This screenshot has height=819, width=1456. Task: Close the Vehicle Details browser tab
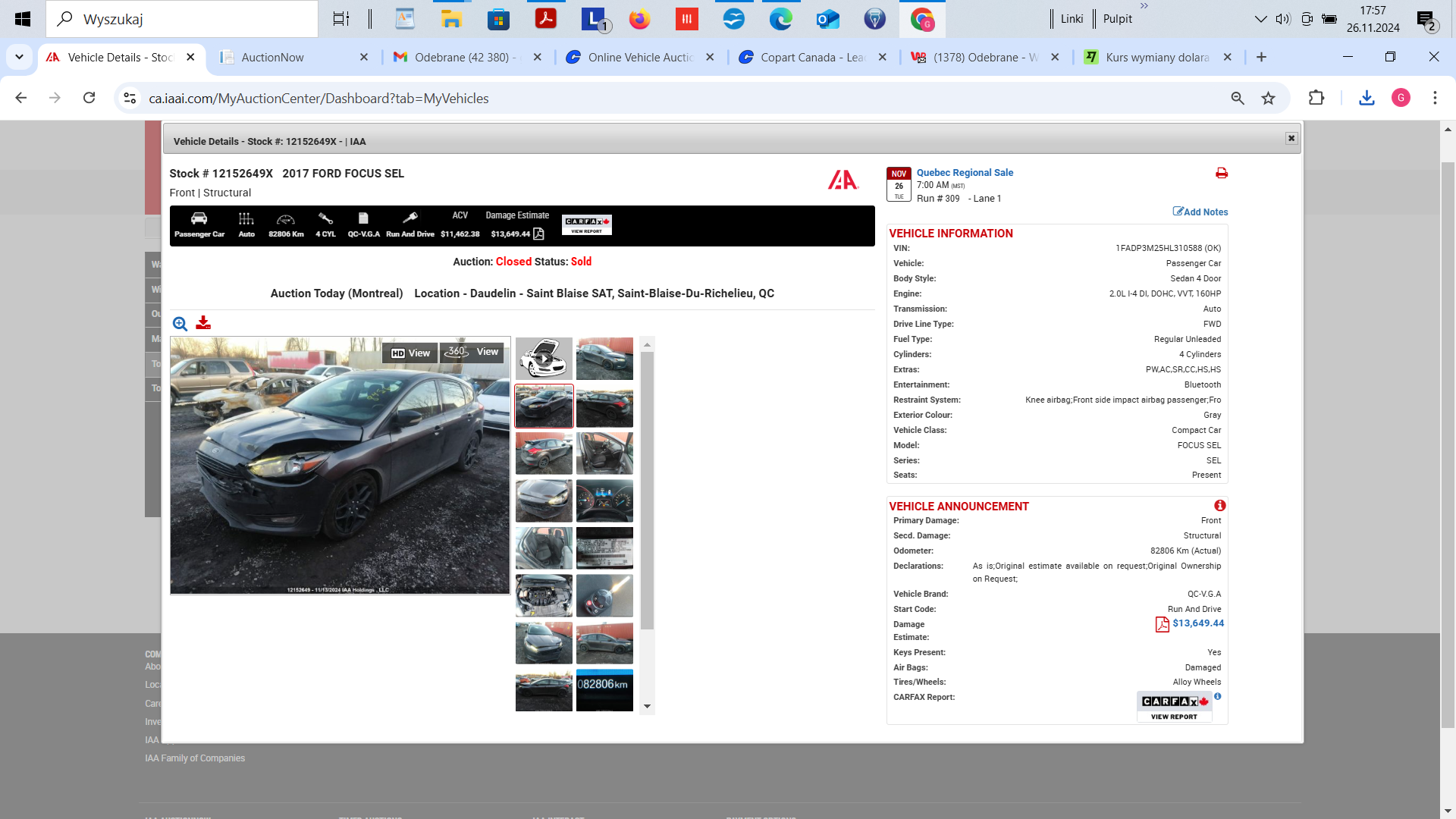190,57
